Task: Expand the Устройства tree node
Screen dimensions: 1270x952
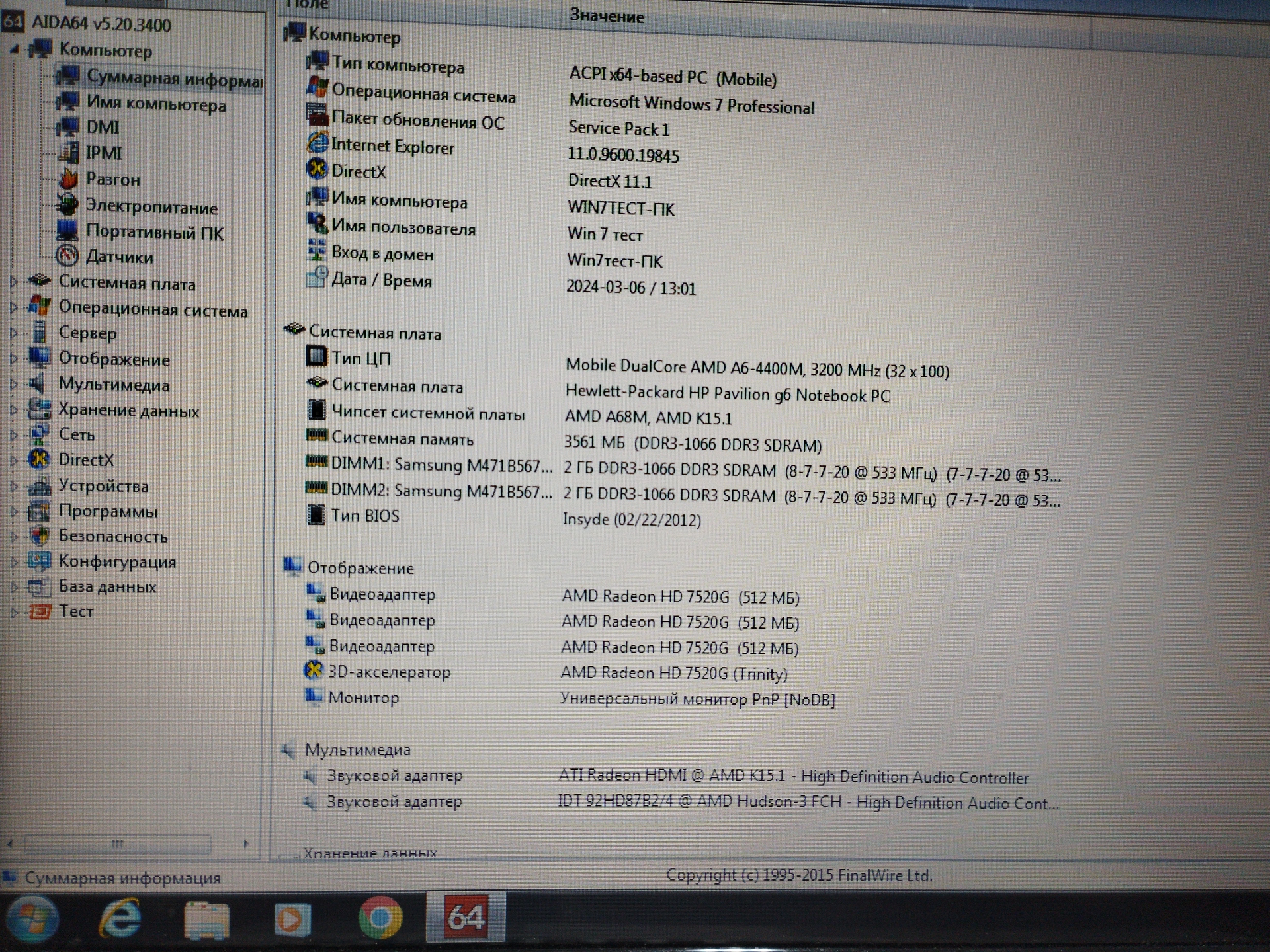Action: [x=13, y=486]
